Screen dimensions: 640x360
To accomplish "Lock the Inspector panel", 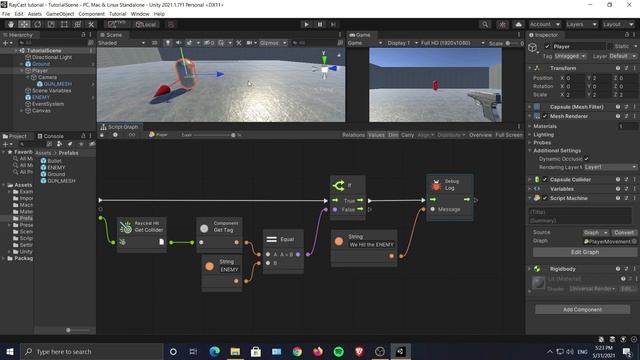I will tap(627, 35).
